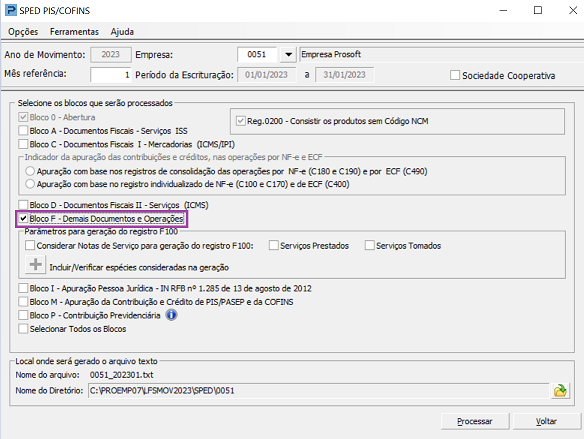Open the Ferramentas menu
The height and width of the screenshot is (439, 584).
click(74, 32)
